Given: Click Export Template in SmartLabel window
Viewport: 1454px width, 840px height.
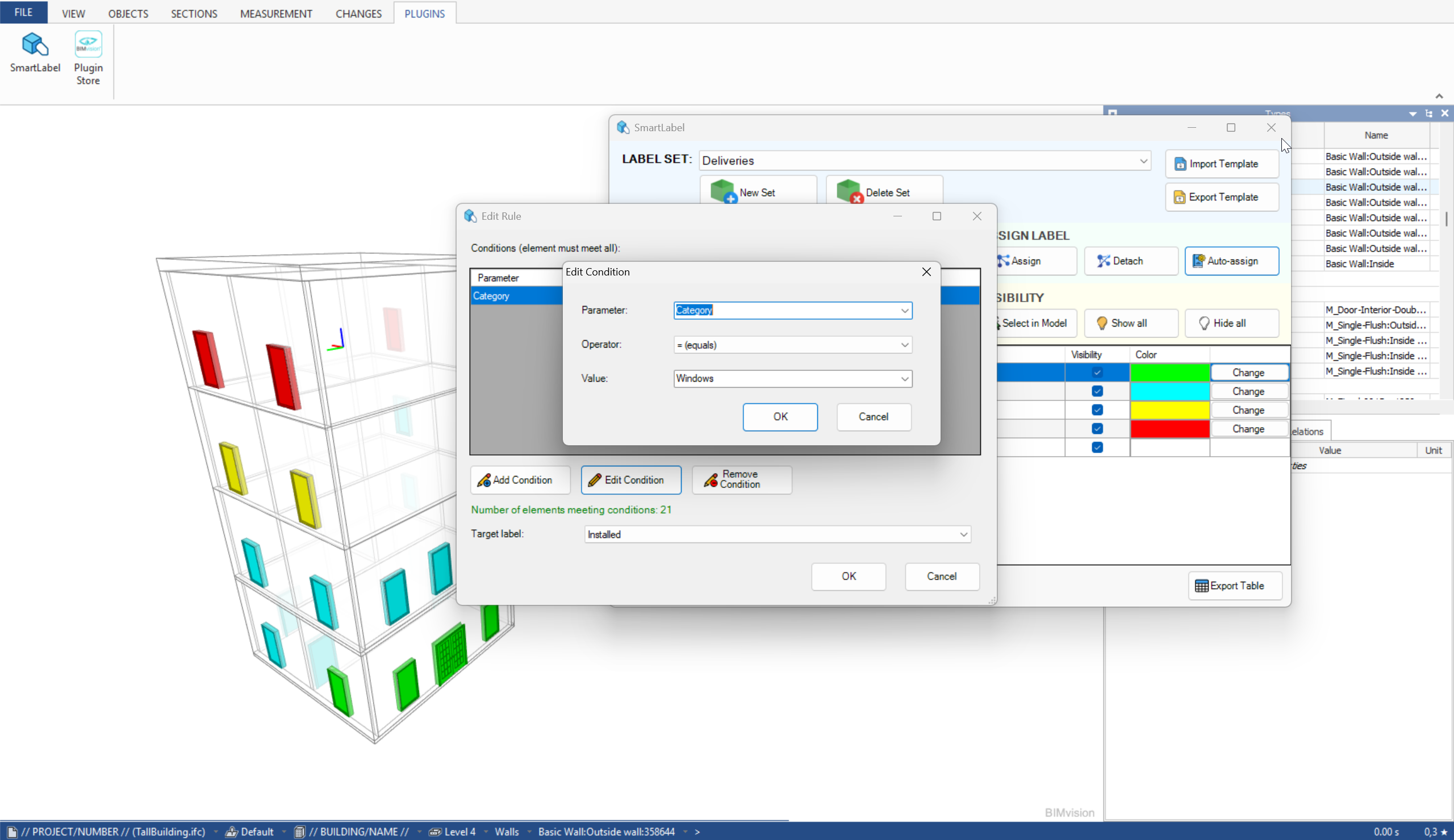Looking at the screenshot, I should [x=1222, y=197].
